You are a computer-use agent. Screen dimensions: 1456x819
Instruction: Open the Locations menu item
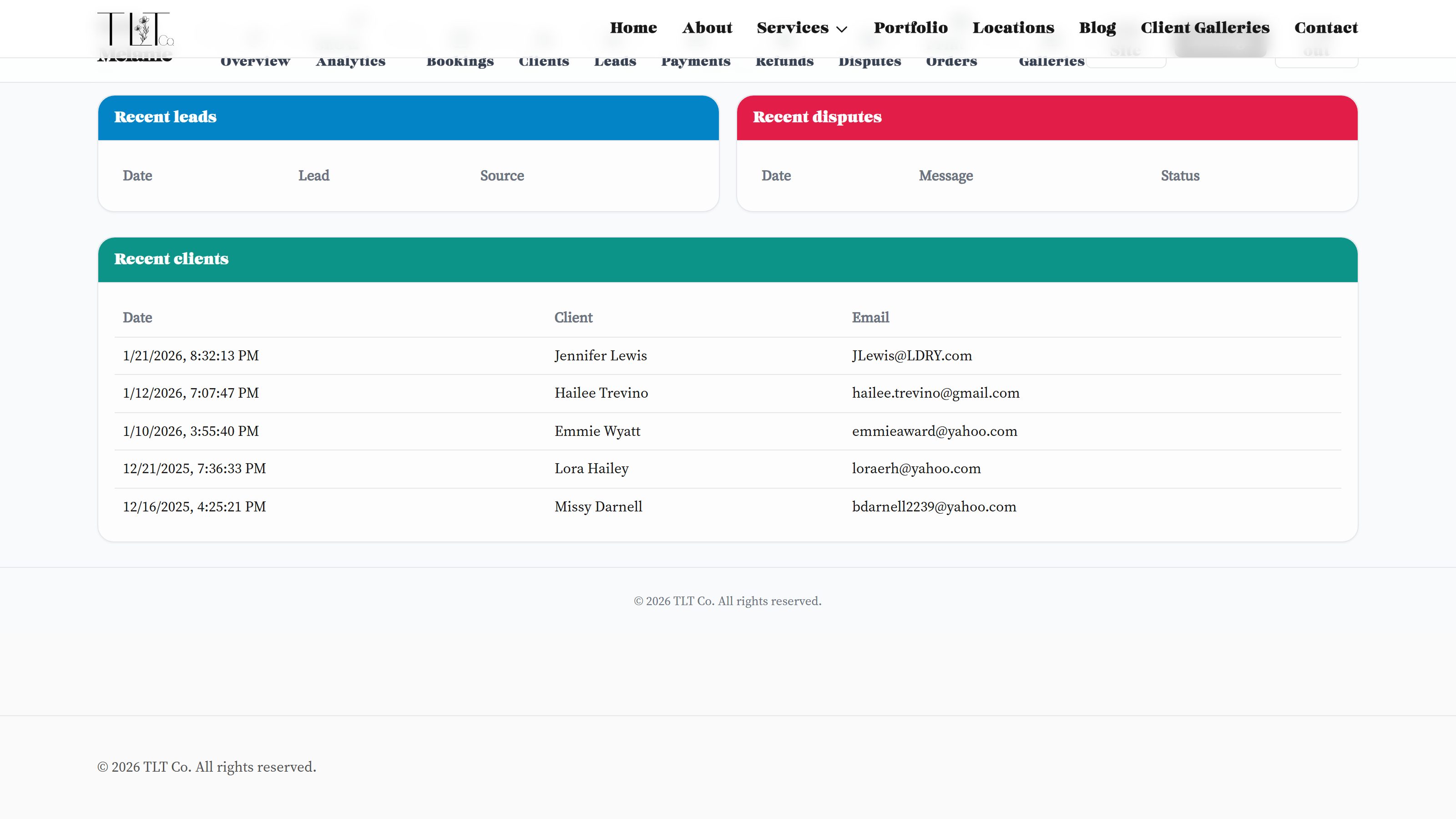pos(1013,28)
